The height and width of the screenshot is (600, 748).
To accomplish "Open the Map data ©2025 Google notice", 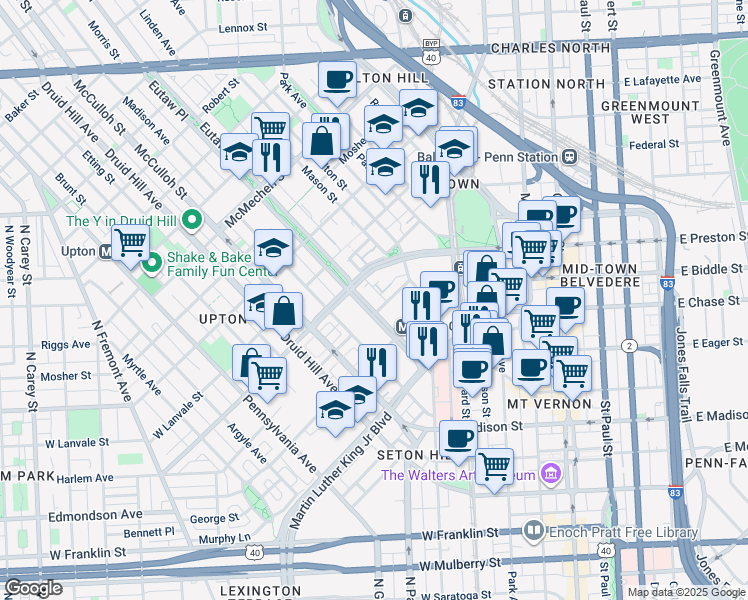I will tap(686, 592).
